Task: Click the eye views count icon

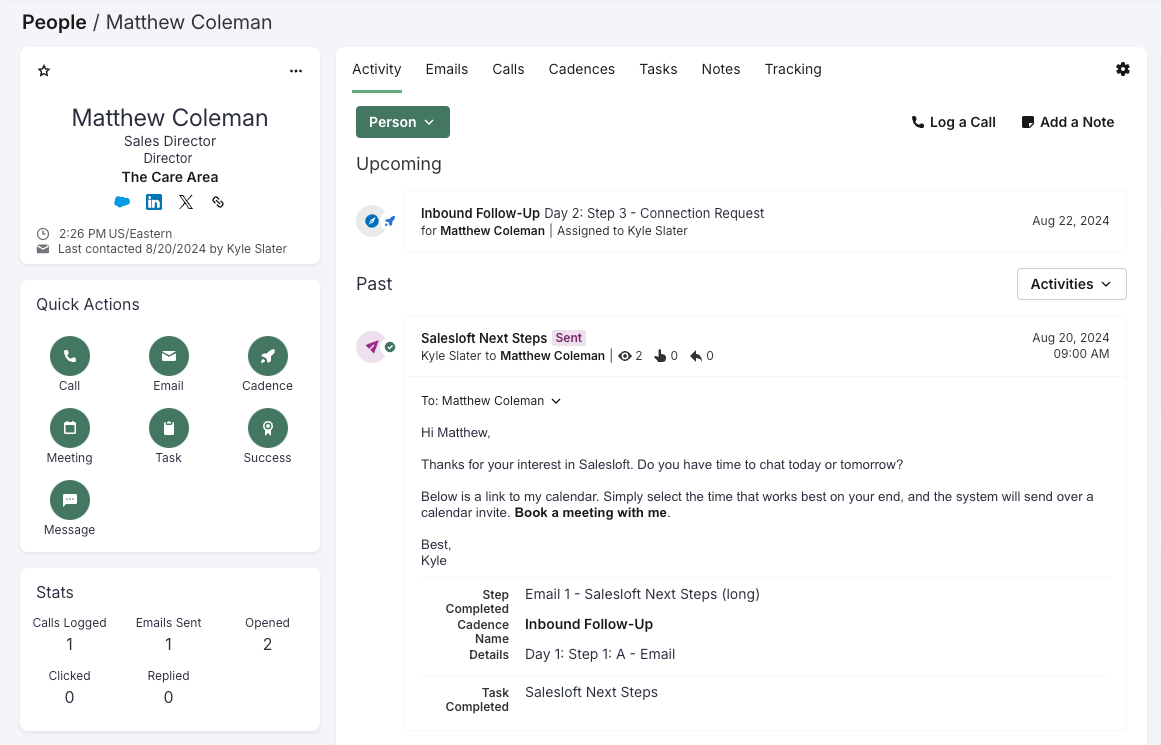Action: pos(625,356)
